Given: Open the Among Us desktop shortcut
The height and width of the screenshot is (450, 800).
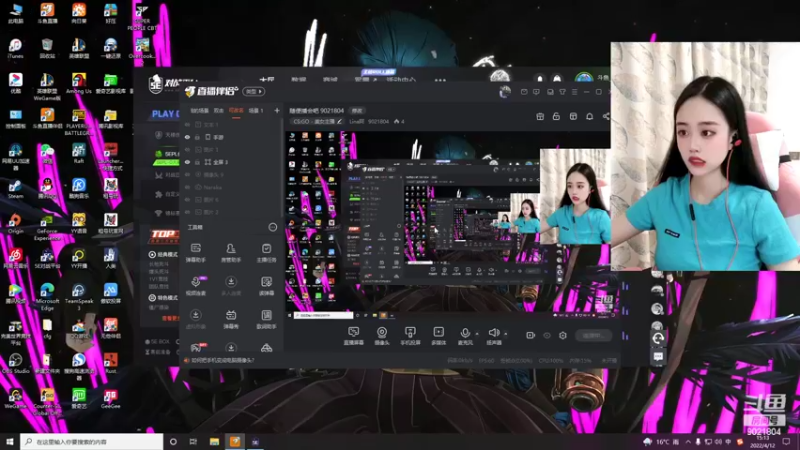Looking at the screenshot, I should coord(79,84).
